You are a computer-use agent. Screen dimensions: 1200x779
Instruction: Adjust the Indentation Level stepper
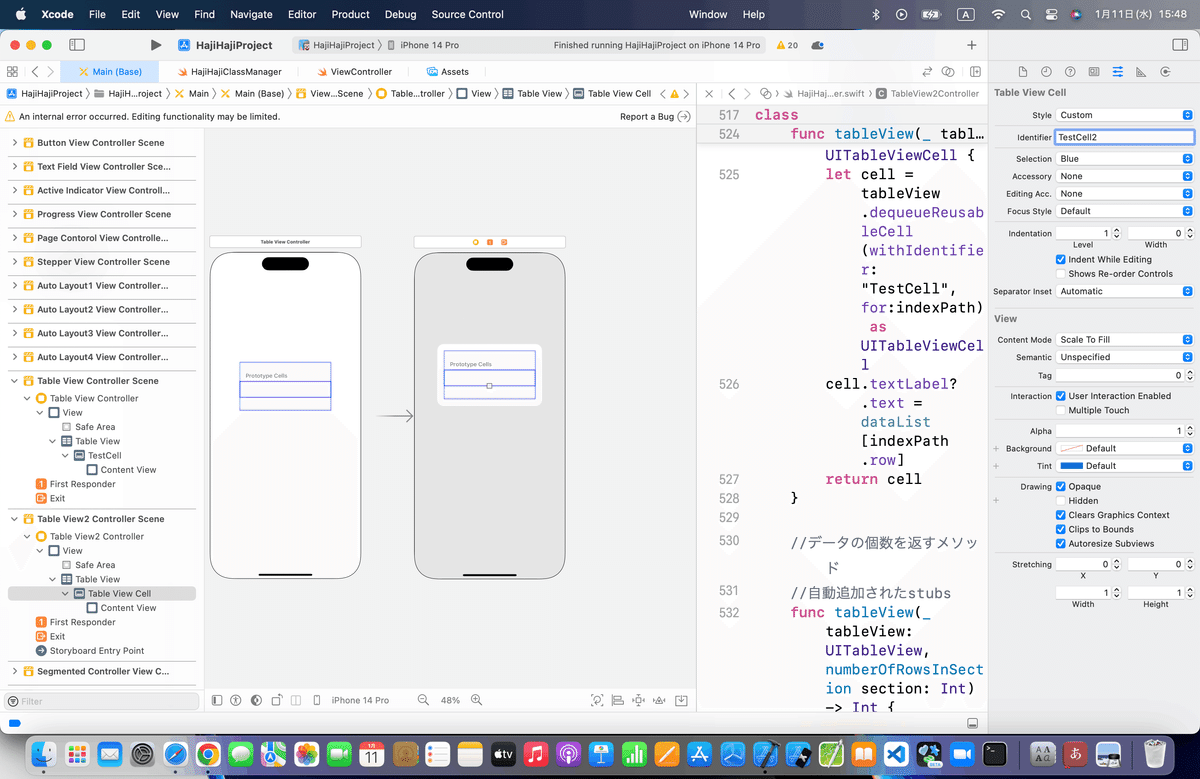pyautogui.click(x=1117, y=233)
